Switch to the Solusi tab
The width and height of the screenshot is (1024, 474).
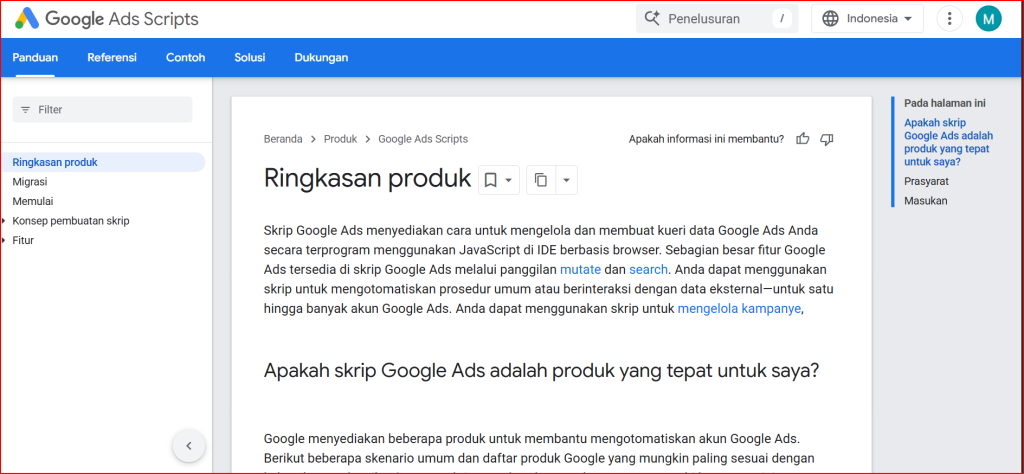pos(249,57)
